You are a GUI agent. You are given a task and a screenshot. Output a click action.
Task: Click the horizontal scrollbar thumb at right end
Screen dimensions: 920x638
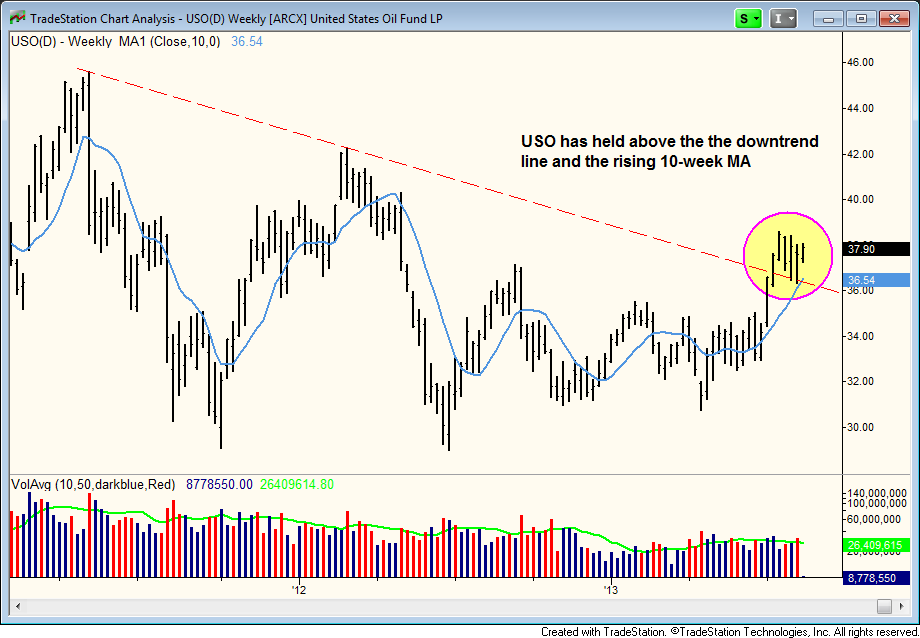click(884, 606)
